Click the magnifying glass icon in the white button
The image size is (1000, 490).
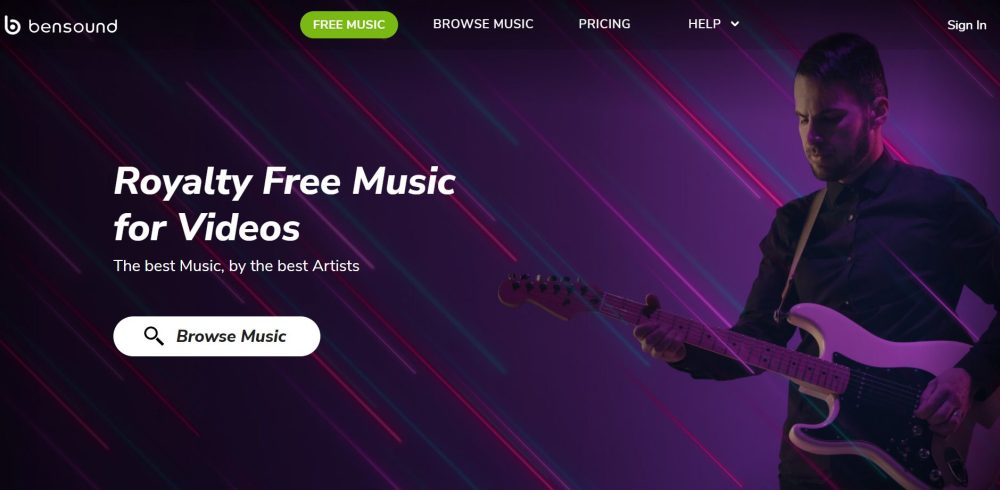click(154, 336)
